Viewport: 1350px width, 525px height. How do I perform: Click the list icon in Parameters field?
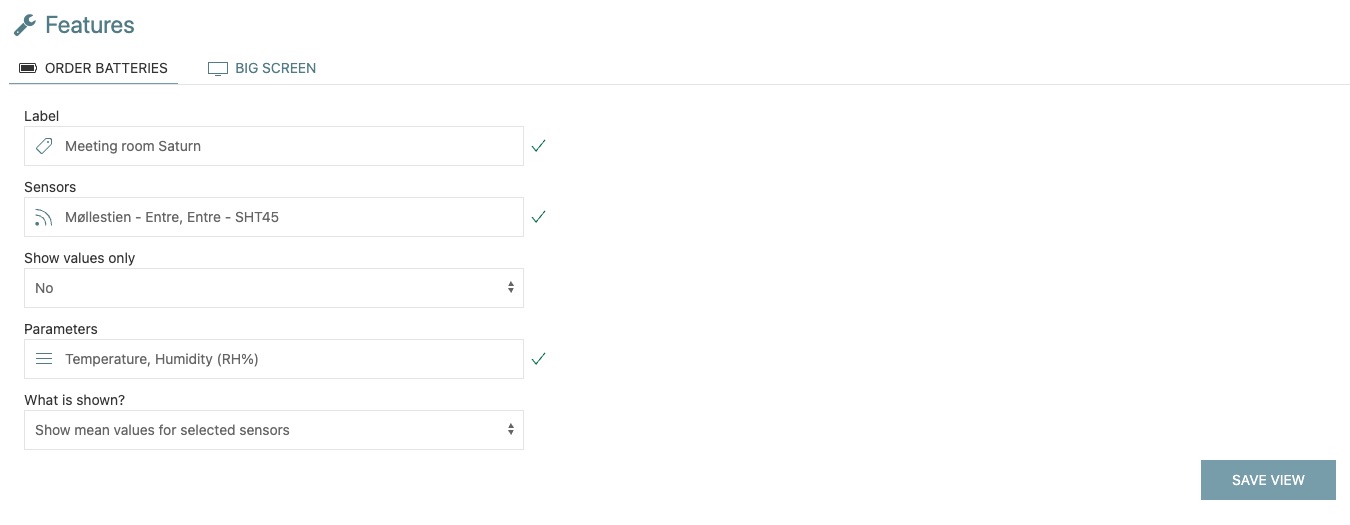point(44,359)
